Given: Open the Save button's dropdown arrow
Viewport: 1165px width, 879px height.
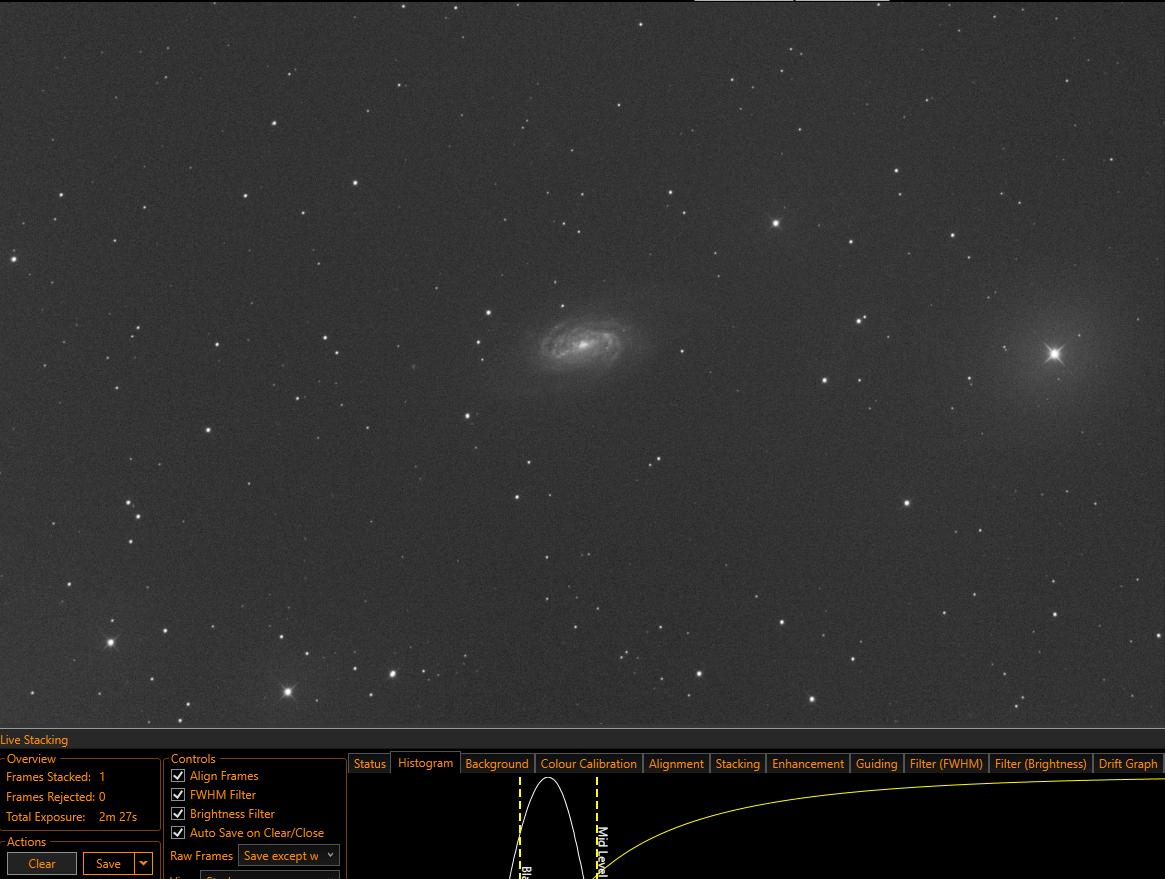Looking at the screenshot, I should (143, 863).
